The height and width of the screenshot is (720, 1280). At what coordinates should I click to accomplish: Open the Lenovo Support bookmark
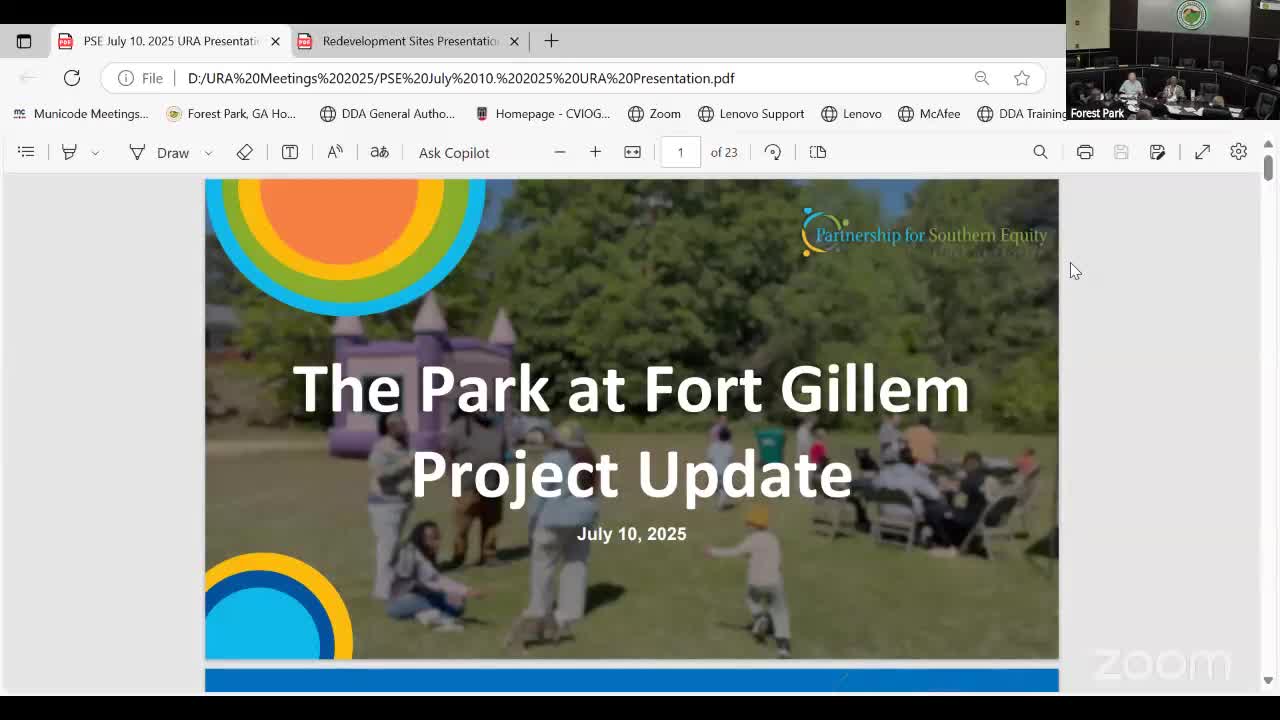click(x=751, y=114)
